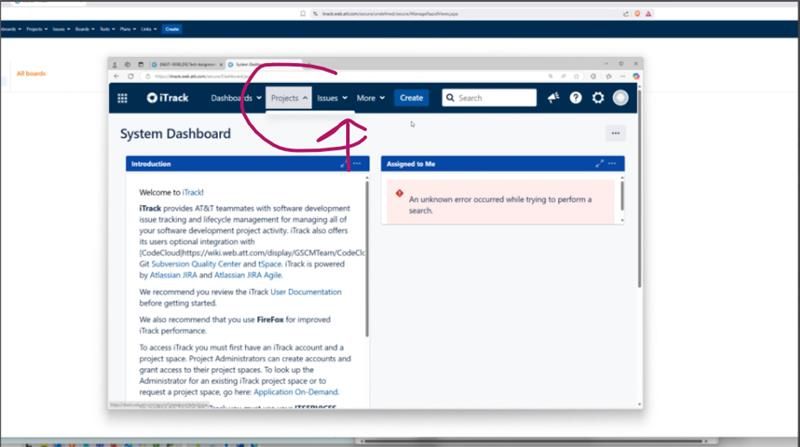Screen dimensions: 800x447
Task: Maximize the Introduction gadget
Action: (x=344, y=164)
